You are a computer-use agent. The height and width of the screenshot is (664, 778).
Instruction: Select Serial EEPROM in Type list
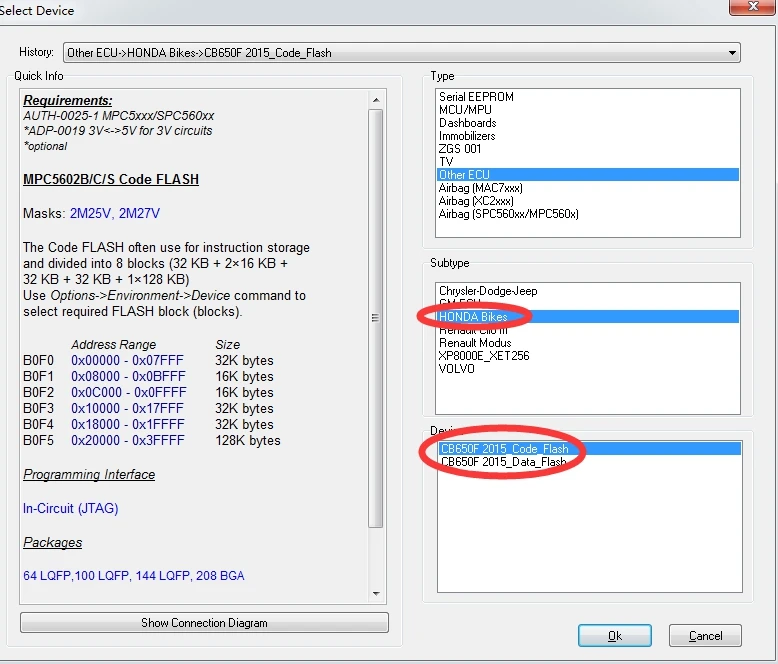587,97
